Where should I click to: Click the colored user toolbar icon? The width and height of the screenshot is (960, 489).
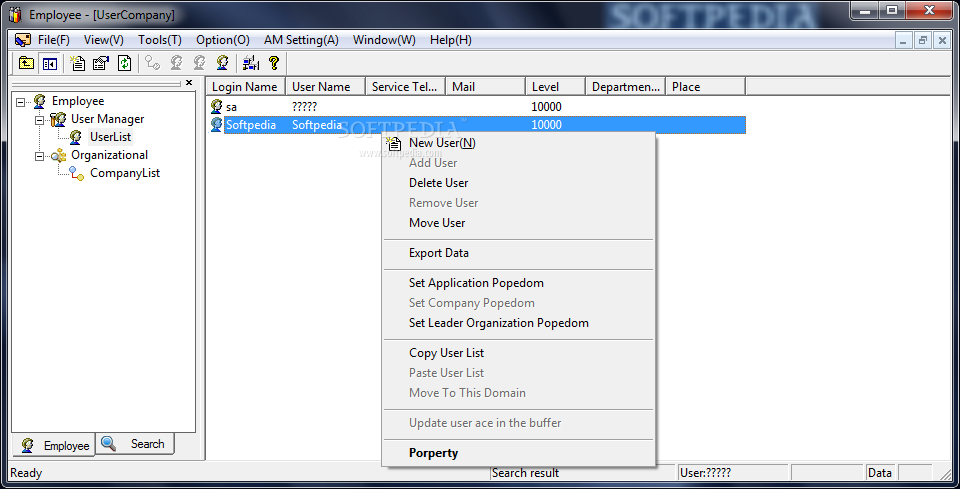pos(222,62)
